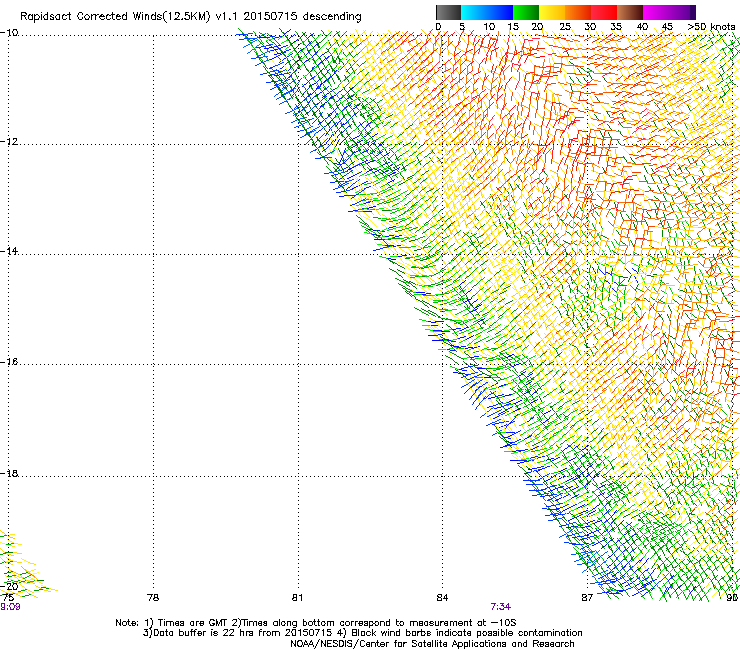Click the '84' longitude axis label
740x650 pixels.
click(x=442, y=598)
